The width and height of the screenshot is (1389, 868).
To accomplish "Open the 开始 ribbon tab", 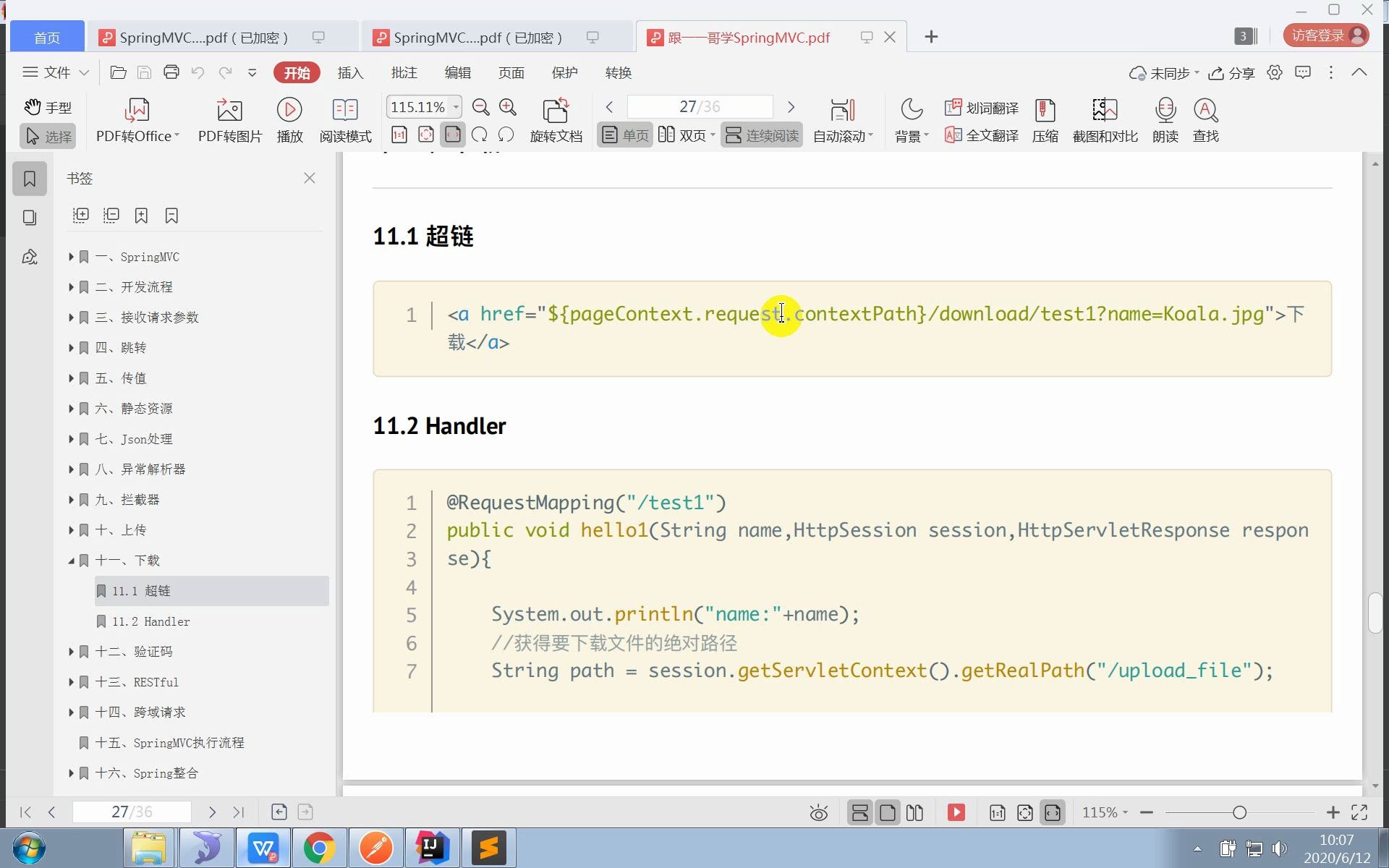I will pos(297,72).
